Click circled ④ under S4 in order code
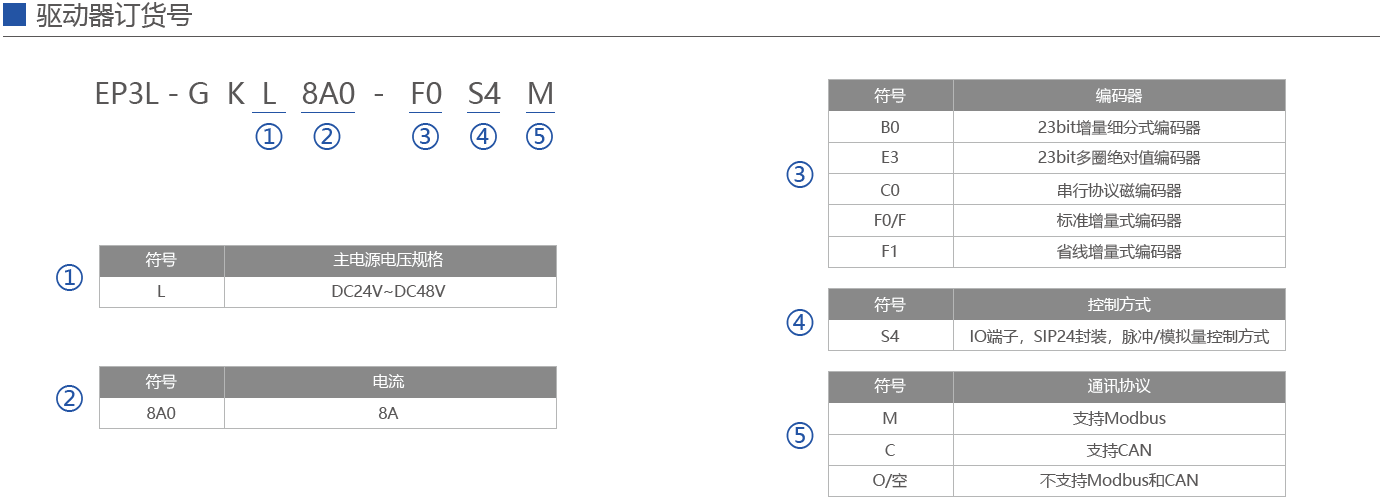The height and width of the screenshot is (499, 1381). coord(483,137)
